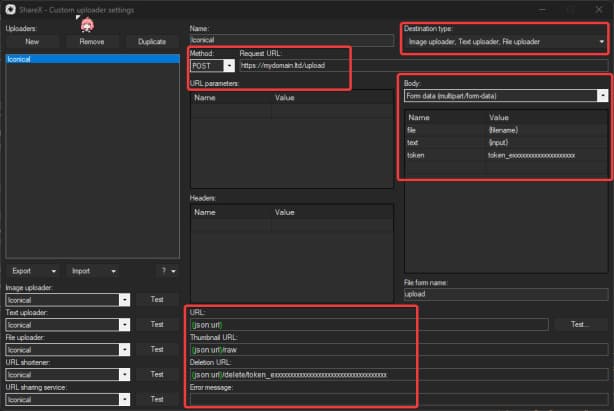Open the question mark help dropdown
614x411 pixels.
[168, 271]
